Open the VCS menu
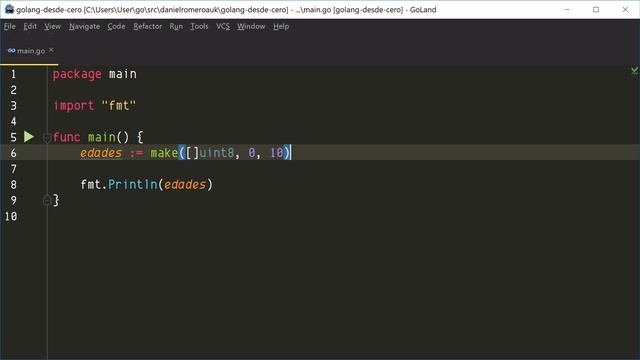The width and height of the screenshot is (640, 360). (223, 27)
